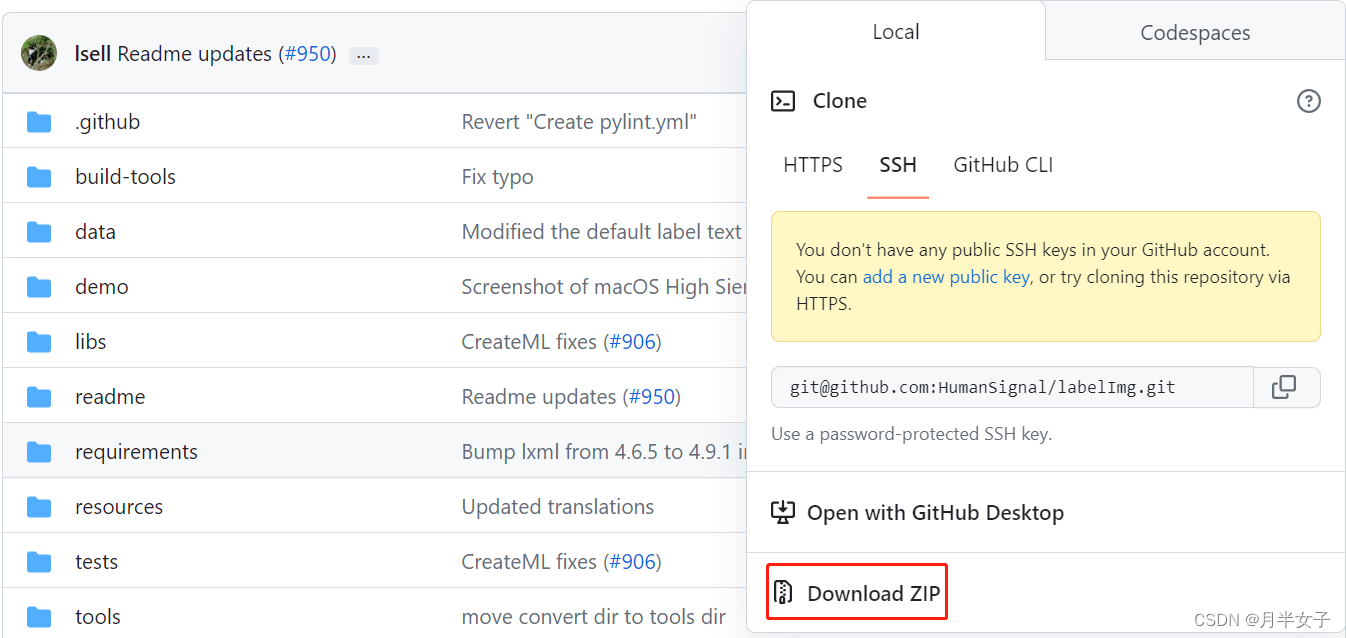This screenshot has height=638, width=1346.
Task: Open #906 link in the tests row
Action: click(x=632, y=562)
